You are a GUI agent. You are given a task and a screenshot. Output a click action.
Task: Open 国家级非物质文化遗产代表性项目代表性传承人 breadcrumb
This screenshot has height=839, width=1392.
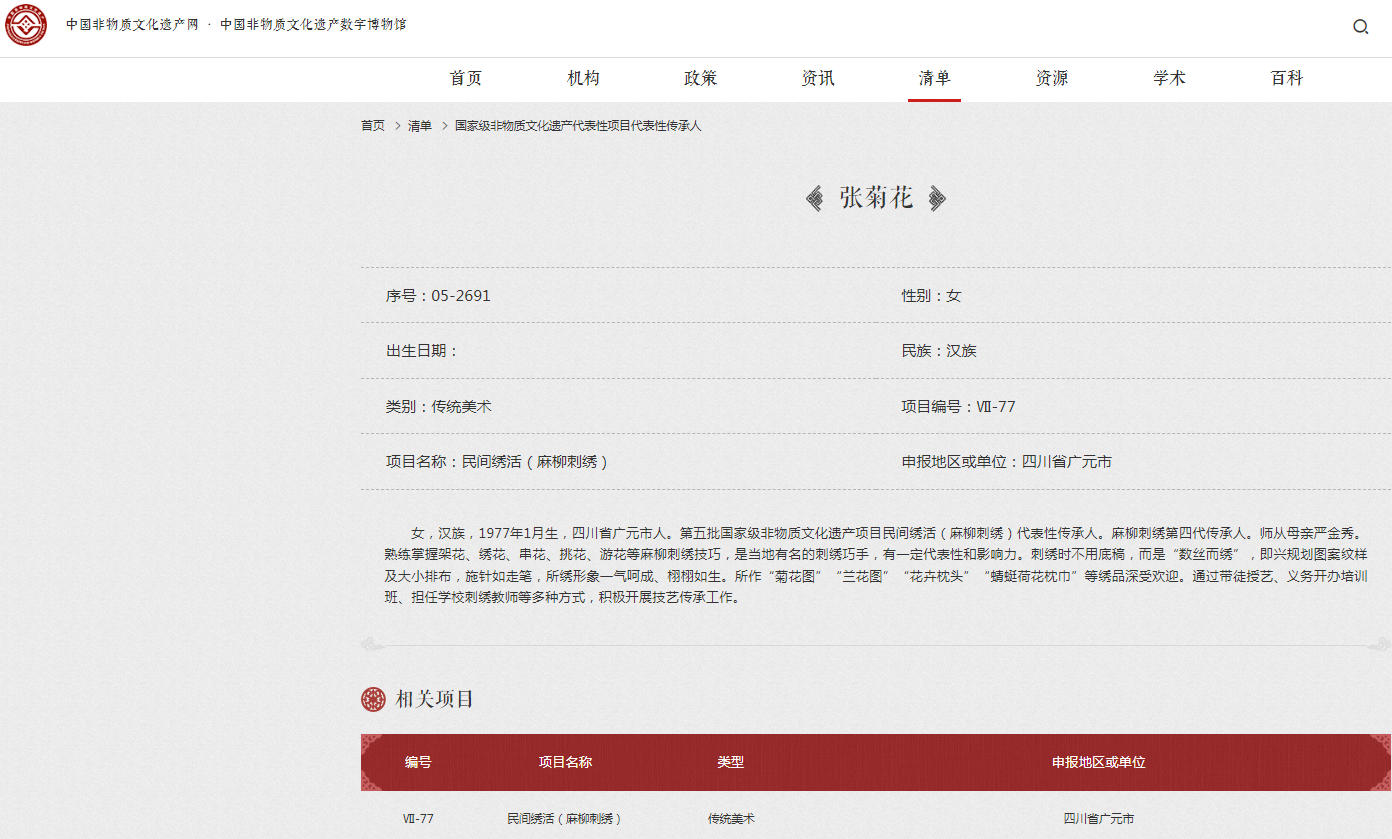[578, 126]
